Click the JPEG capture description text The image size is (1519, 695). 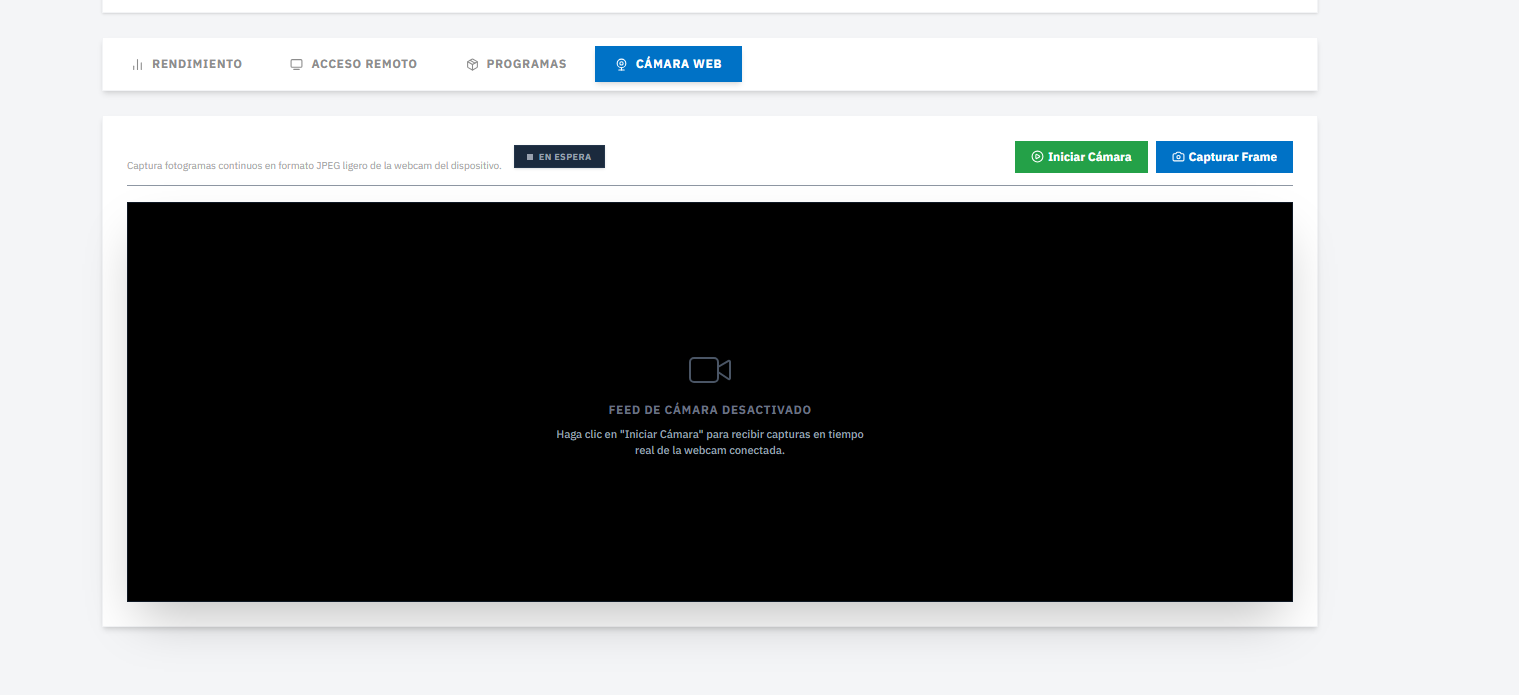[x=314, y=166]
